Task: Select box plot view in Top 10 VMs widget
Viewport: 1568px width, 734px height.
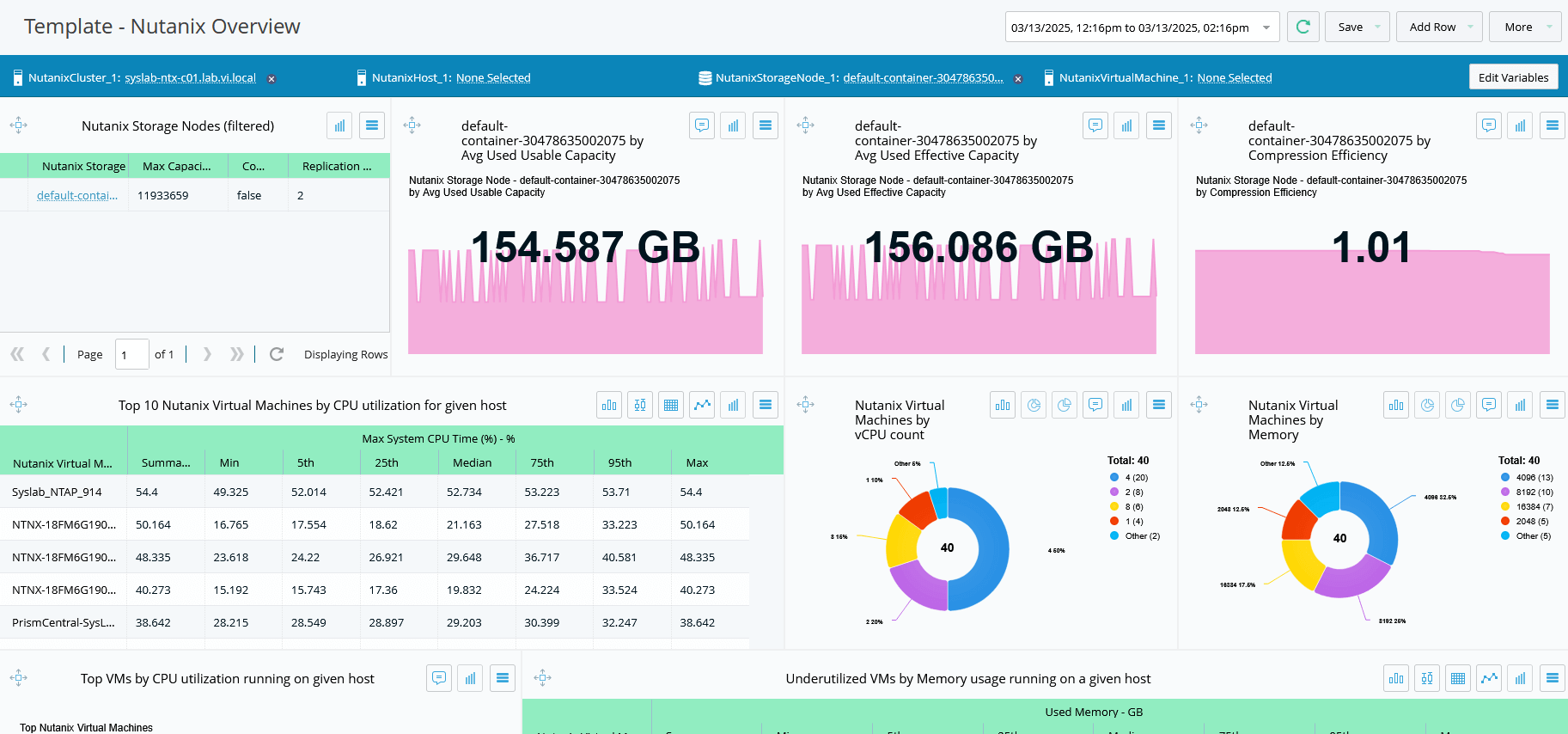Action: (640, 405)
